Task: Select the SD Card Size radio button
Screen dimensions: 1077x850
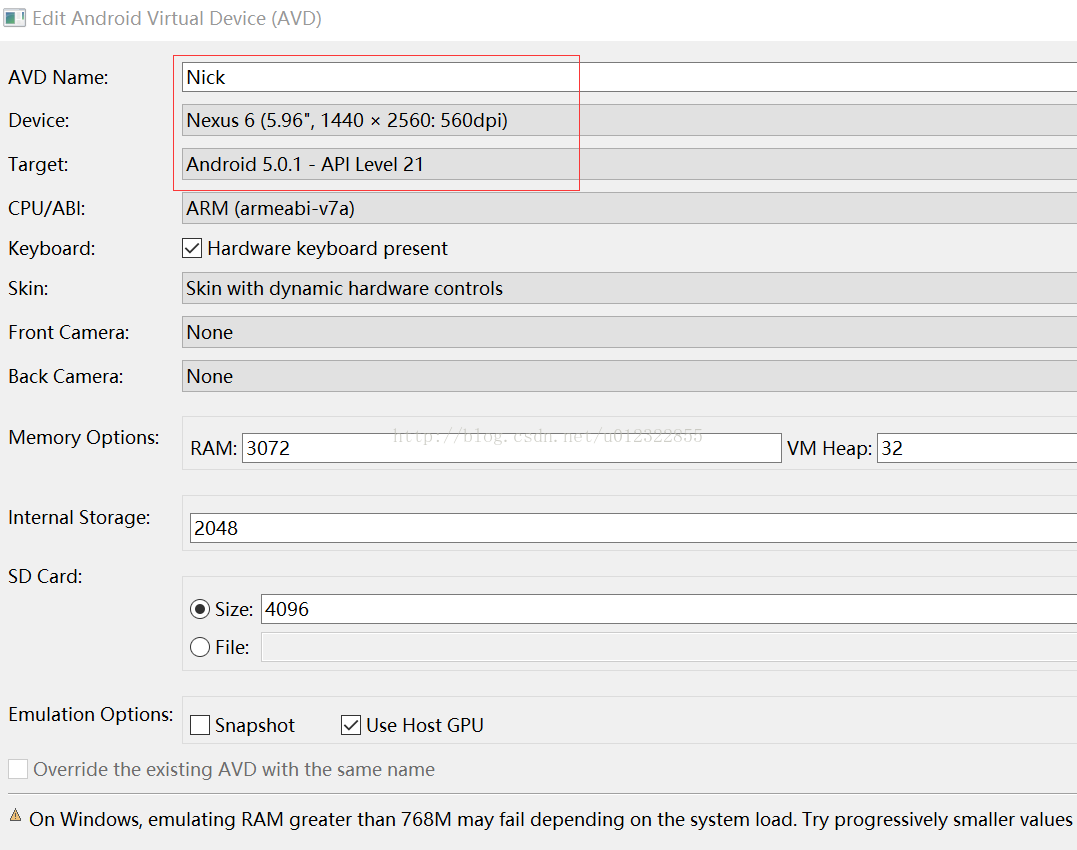Action: (x=200, y=609)
